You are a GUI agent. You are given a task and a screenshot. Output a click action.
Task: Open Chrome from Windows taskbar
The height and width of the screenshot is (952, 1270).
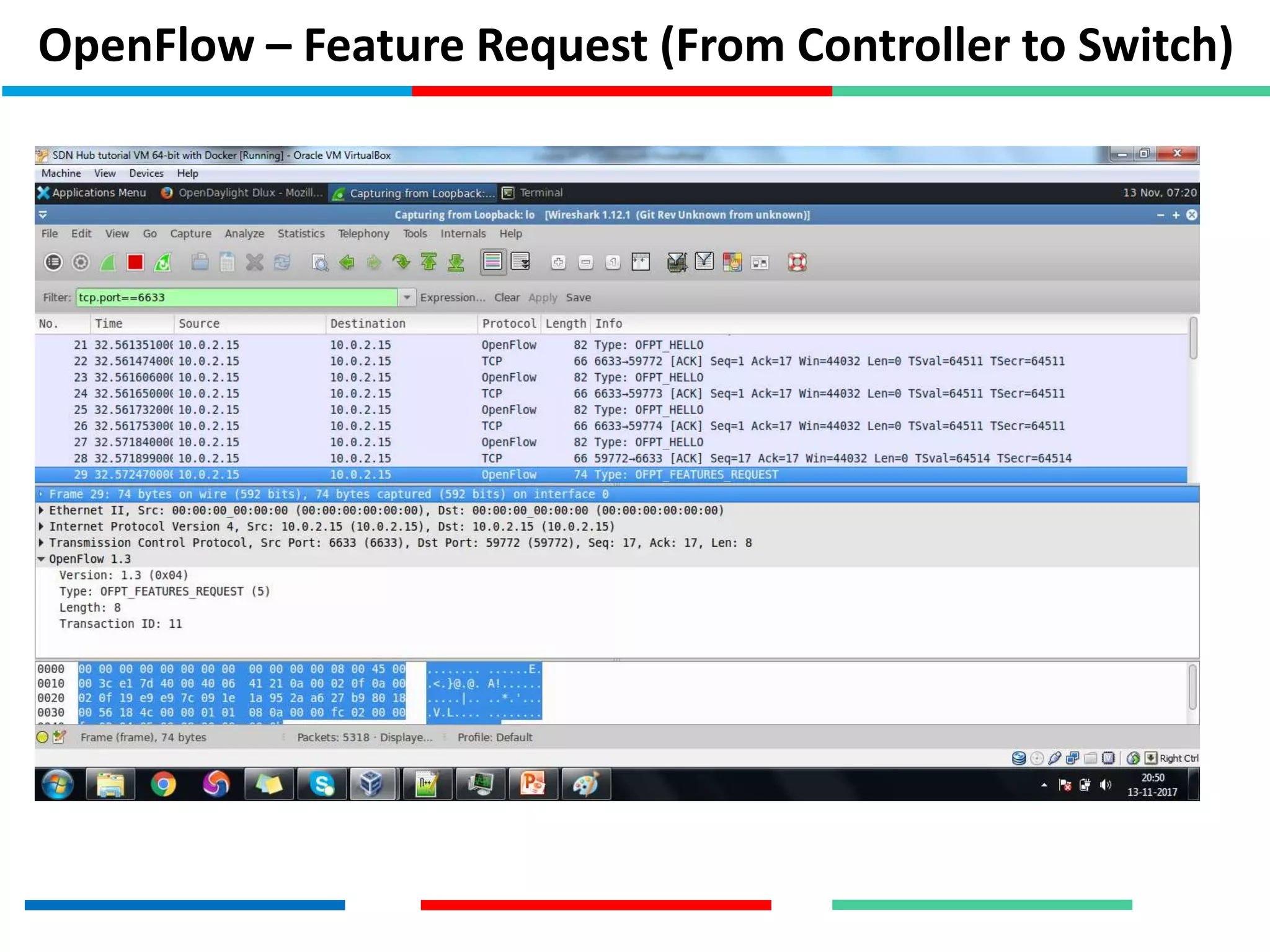pyautogui.click(x=163, y=784)
